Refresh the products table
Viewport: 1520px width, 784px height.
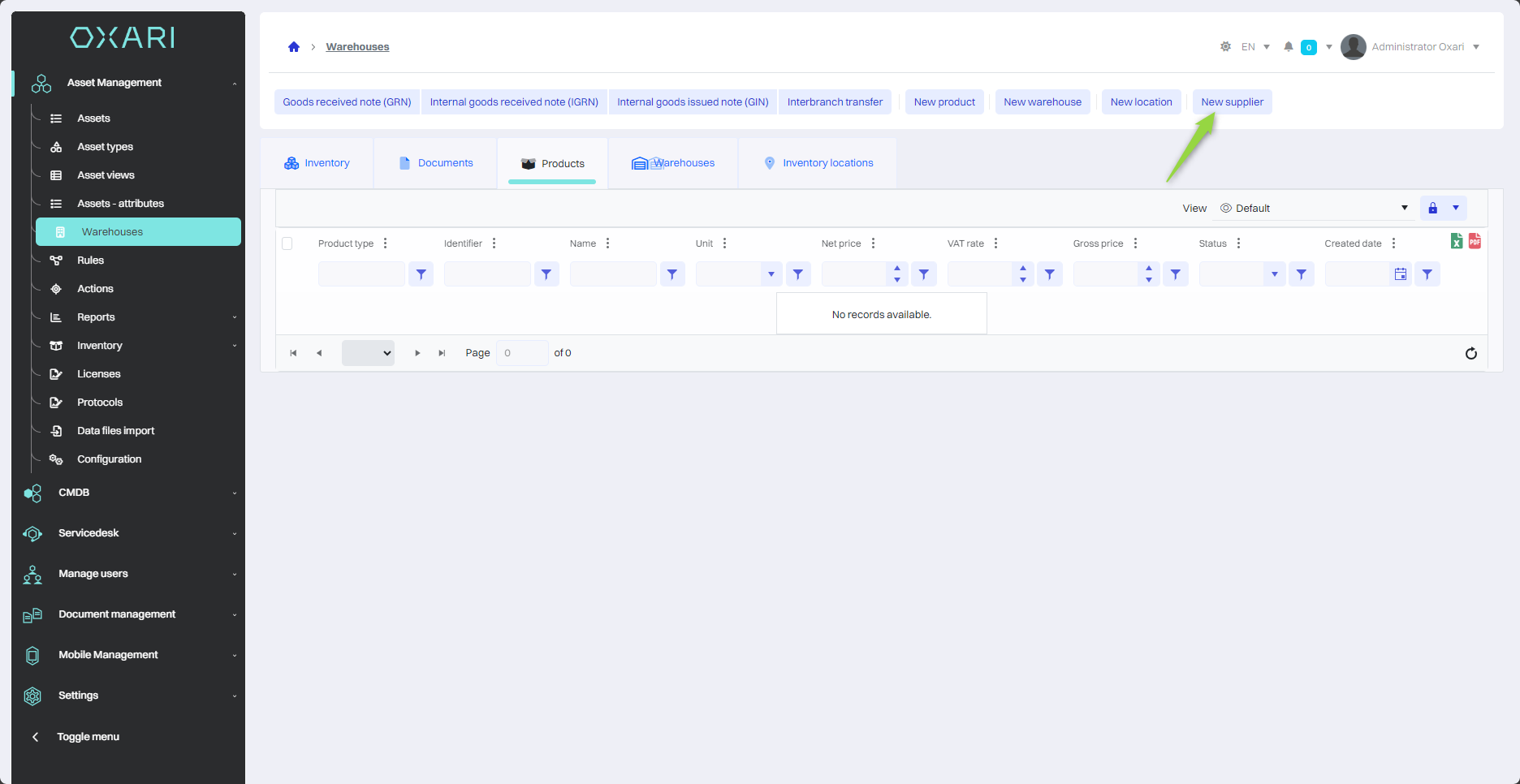click(1470, 353)
